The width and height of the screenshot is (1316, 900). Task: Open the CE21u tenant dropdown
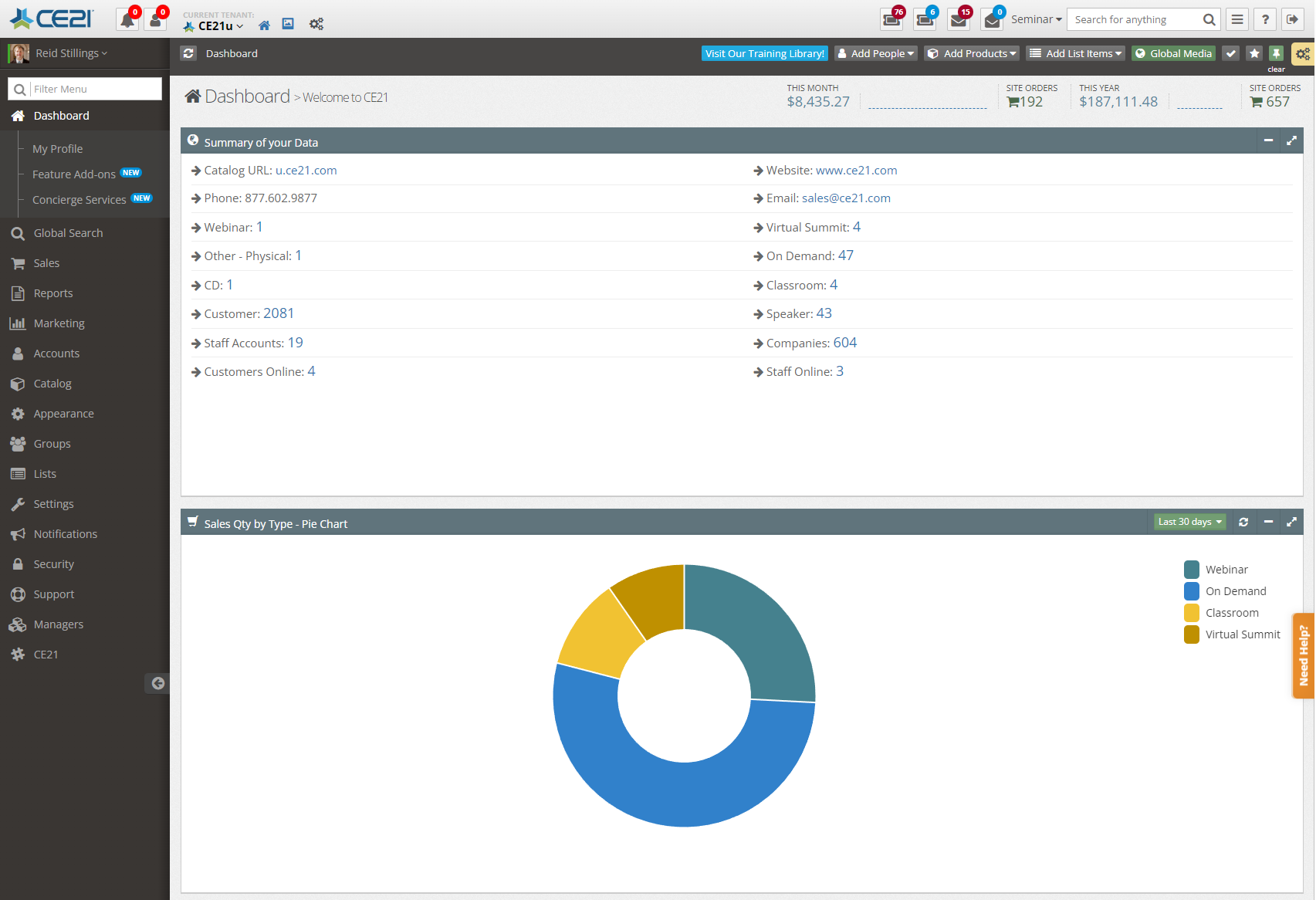(x=215, y=25)
